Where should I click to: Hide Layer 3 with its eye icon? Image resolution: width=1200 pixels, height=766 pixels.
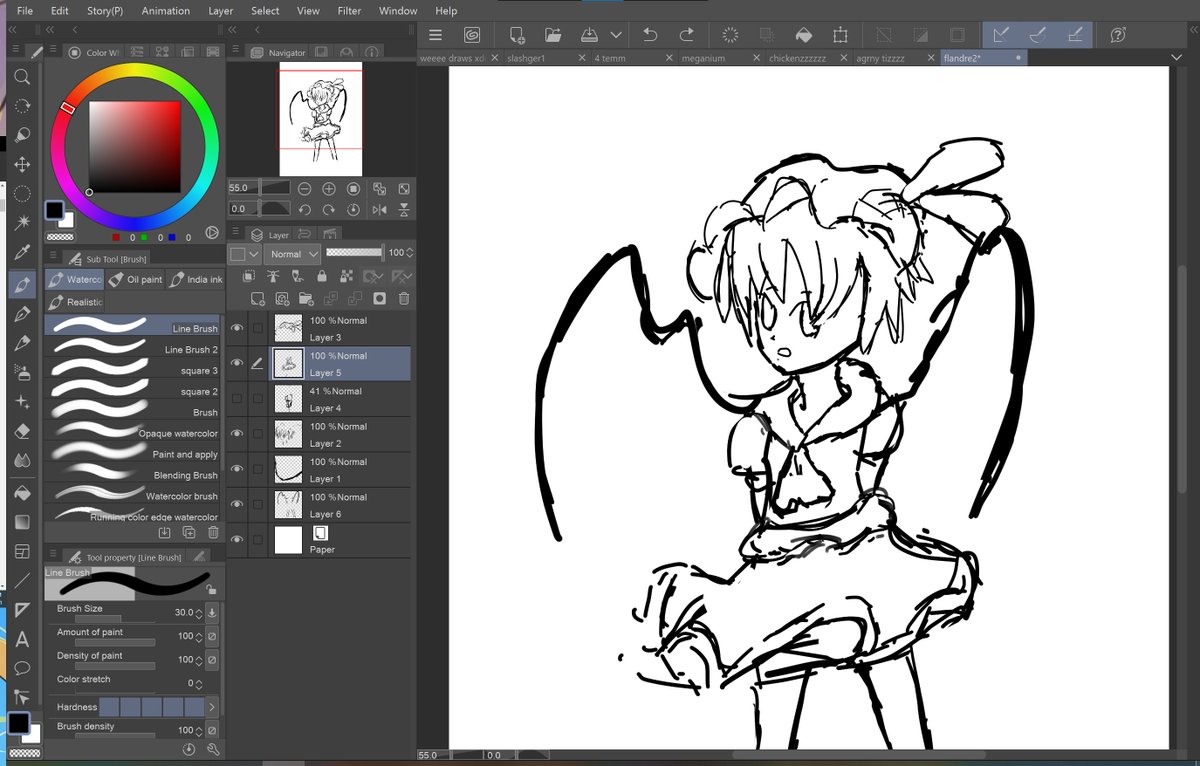237,328
